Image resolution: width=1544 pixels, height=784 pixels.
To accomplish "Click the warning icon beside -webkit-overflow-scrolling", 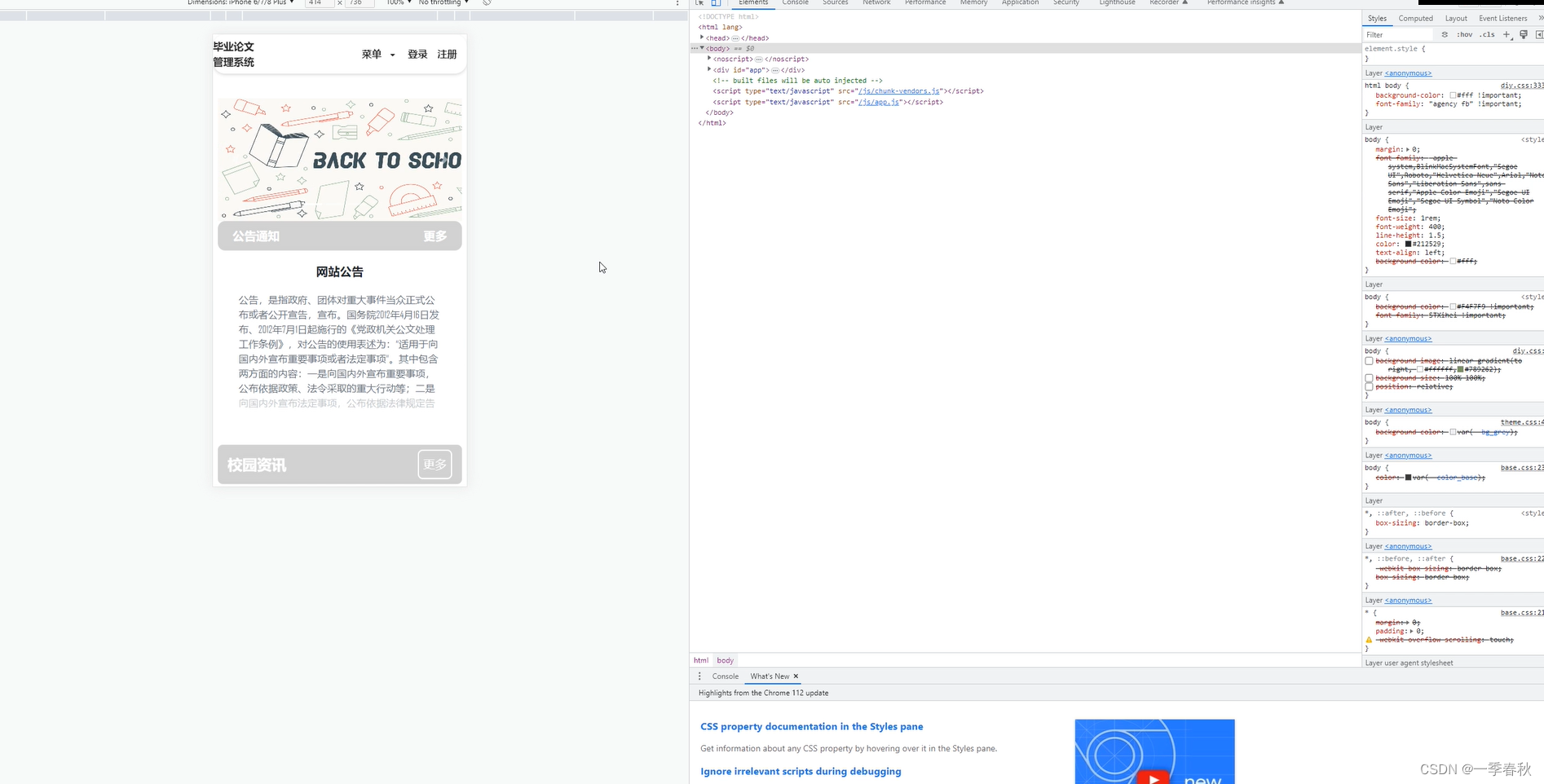I will point(1369,640).
